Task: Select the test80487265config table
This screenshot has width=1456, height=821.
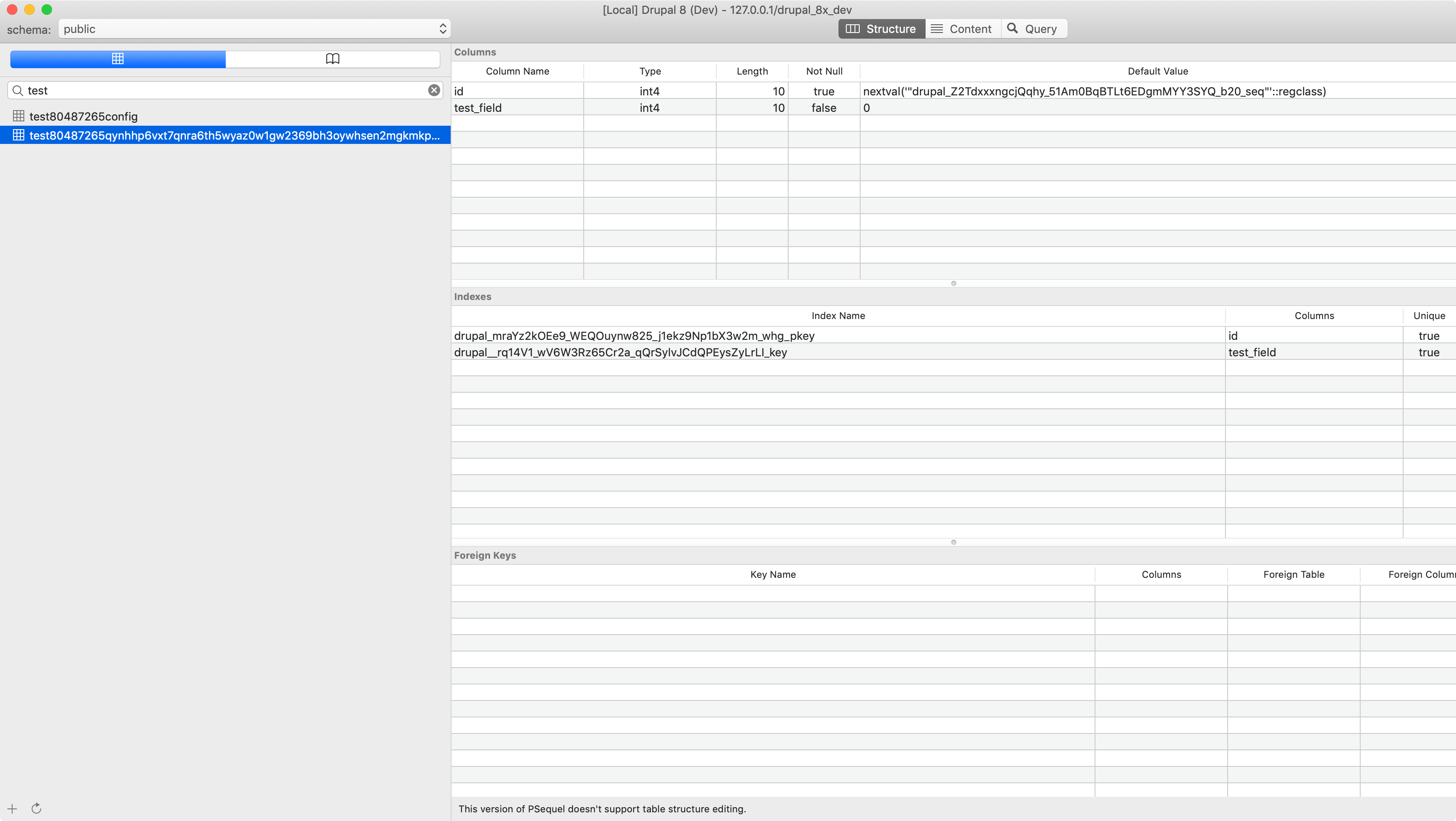Action: tap(225, 116)
